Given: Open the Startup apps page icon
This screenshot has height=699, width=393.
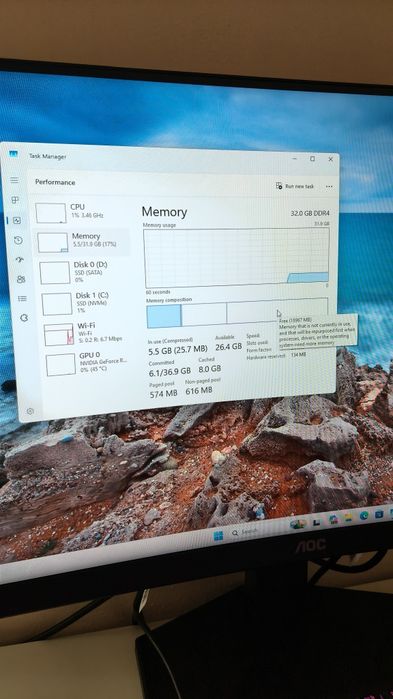Looking at the screenshot, I should click(x=20, y=260).
